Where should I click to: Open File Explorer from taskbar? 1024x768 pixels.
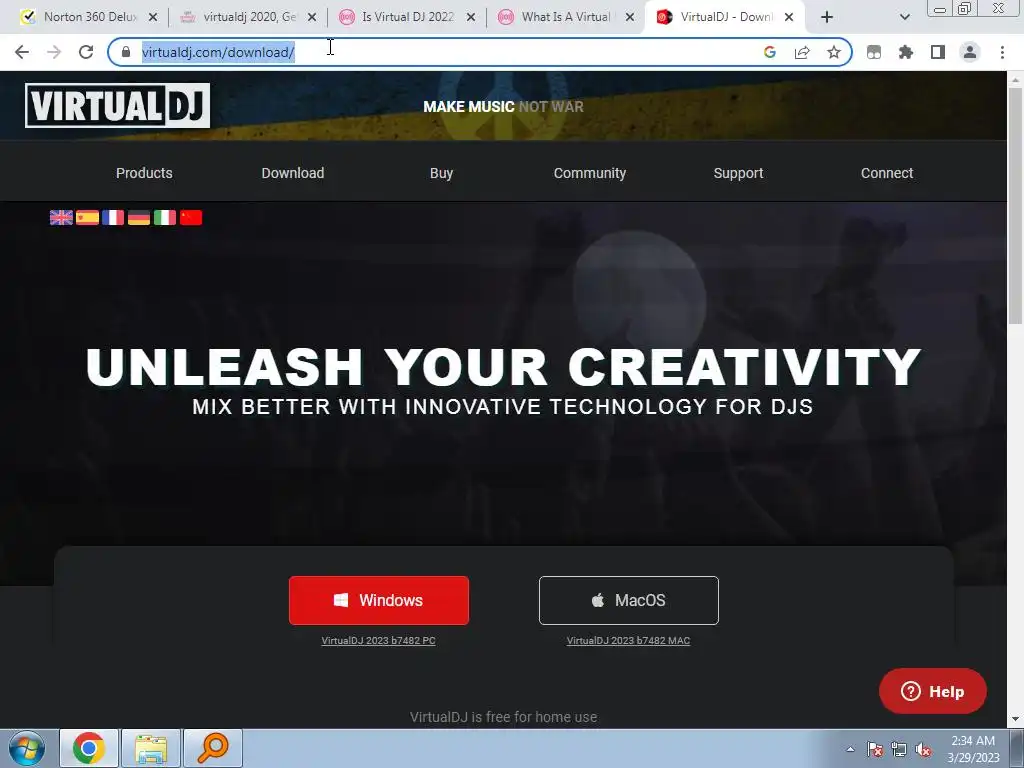click(151, 748)
